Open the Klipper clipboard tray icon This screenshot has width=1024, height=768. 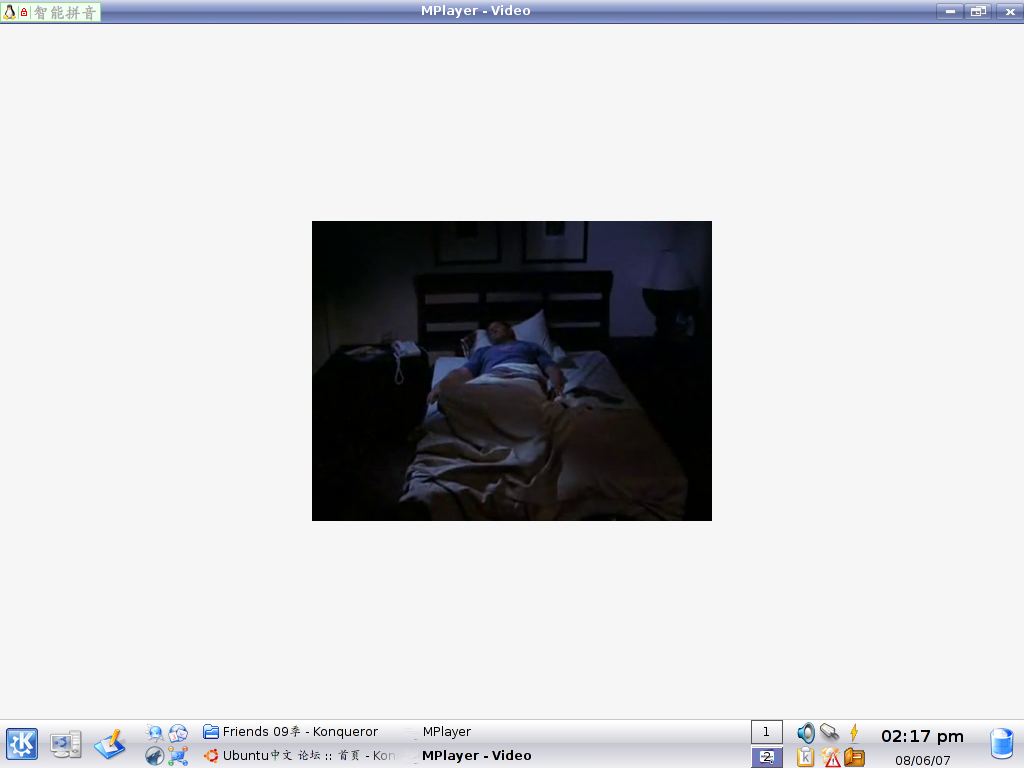pyautogui.click(x=806, y=757)
